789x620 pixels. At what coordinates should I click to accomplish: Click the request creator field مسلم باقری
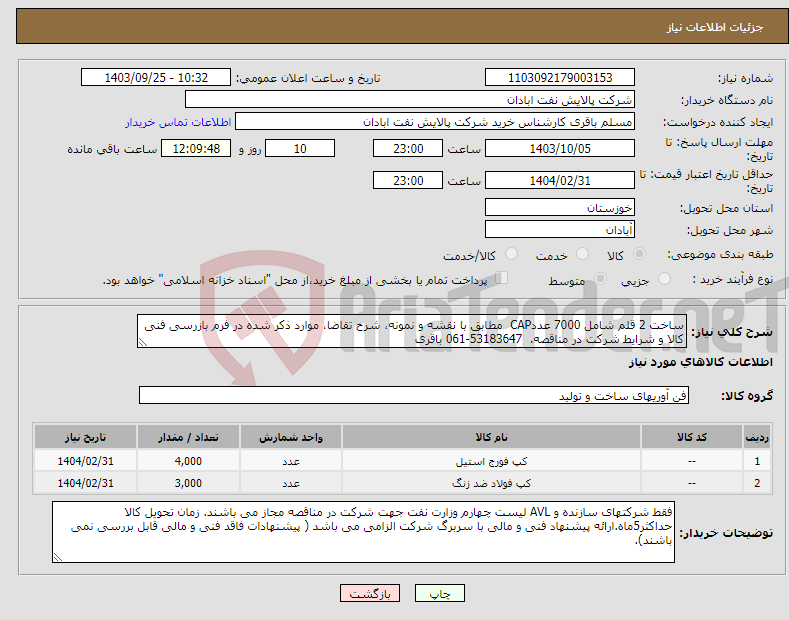pyautogui.click(x=435, y=122)
